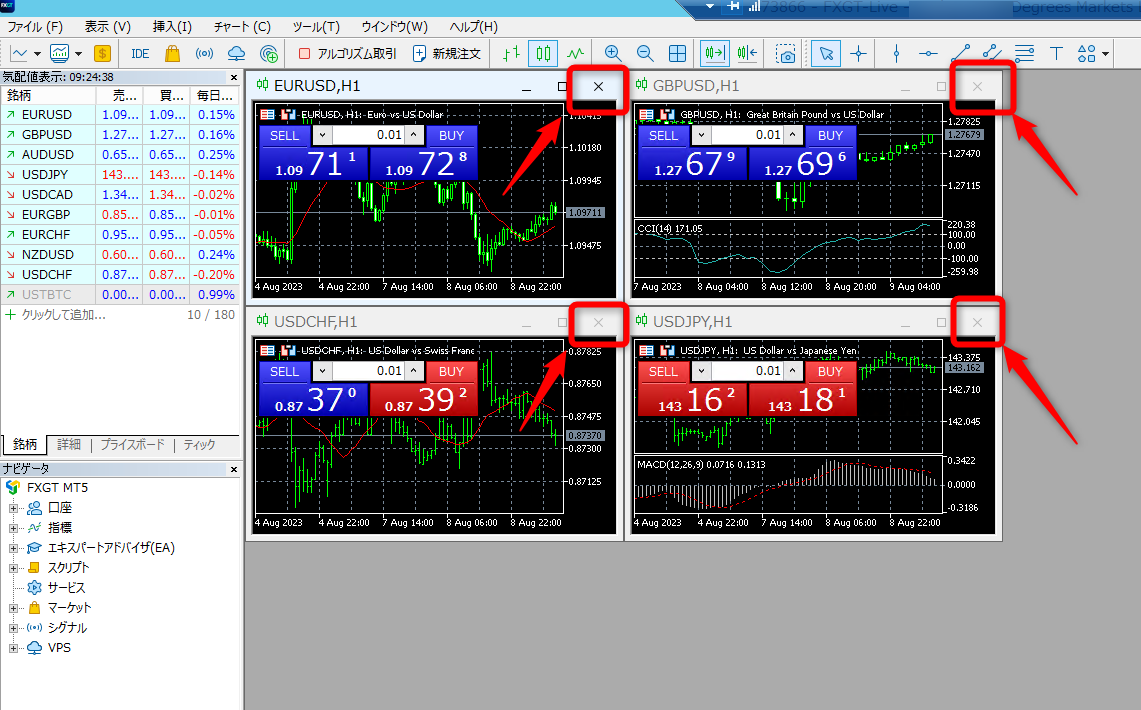Expand the 指標 node in Navigator

tap(13, 528)
